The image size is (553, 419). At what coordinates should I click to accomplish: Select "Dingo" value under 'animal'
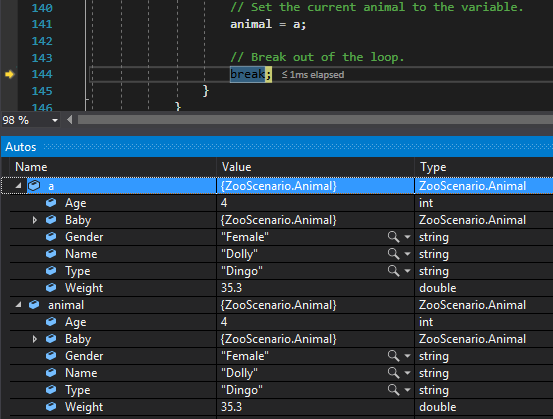(x=242, y=390)
